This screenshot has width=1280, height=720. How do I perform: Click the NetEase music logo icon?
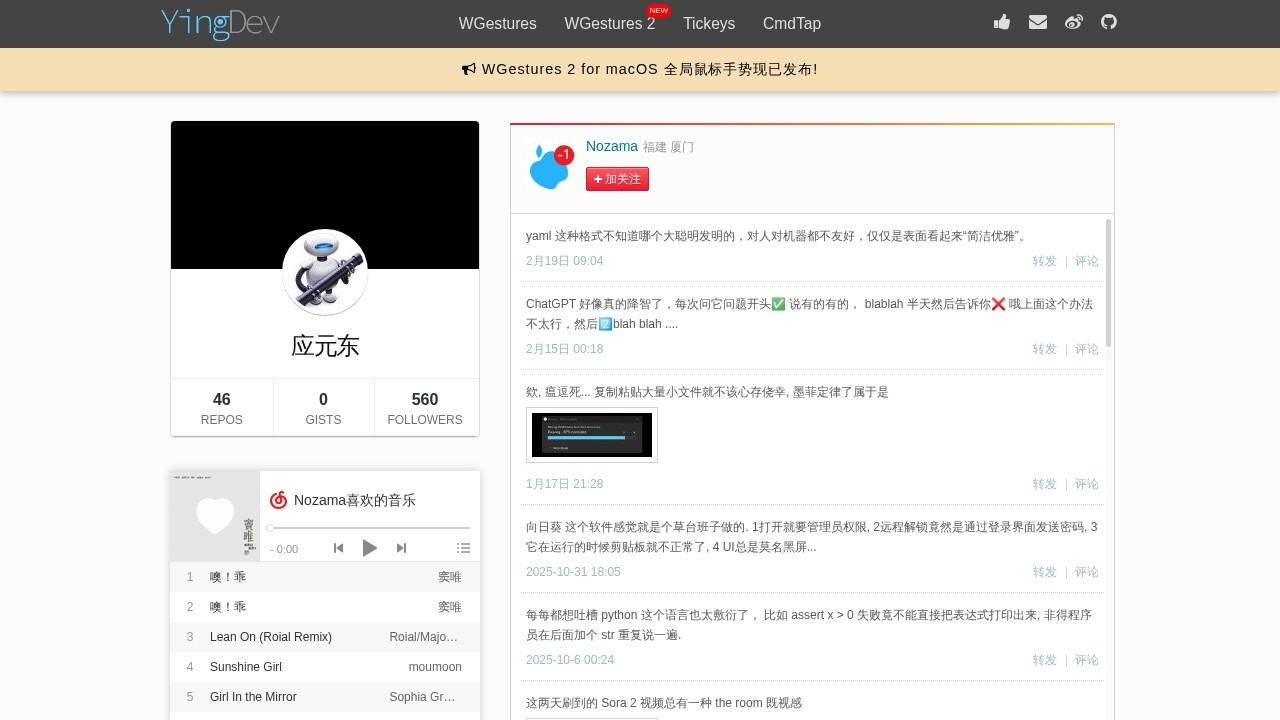(279, 500)
